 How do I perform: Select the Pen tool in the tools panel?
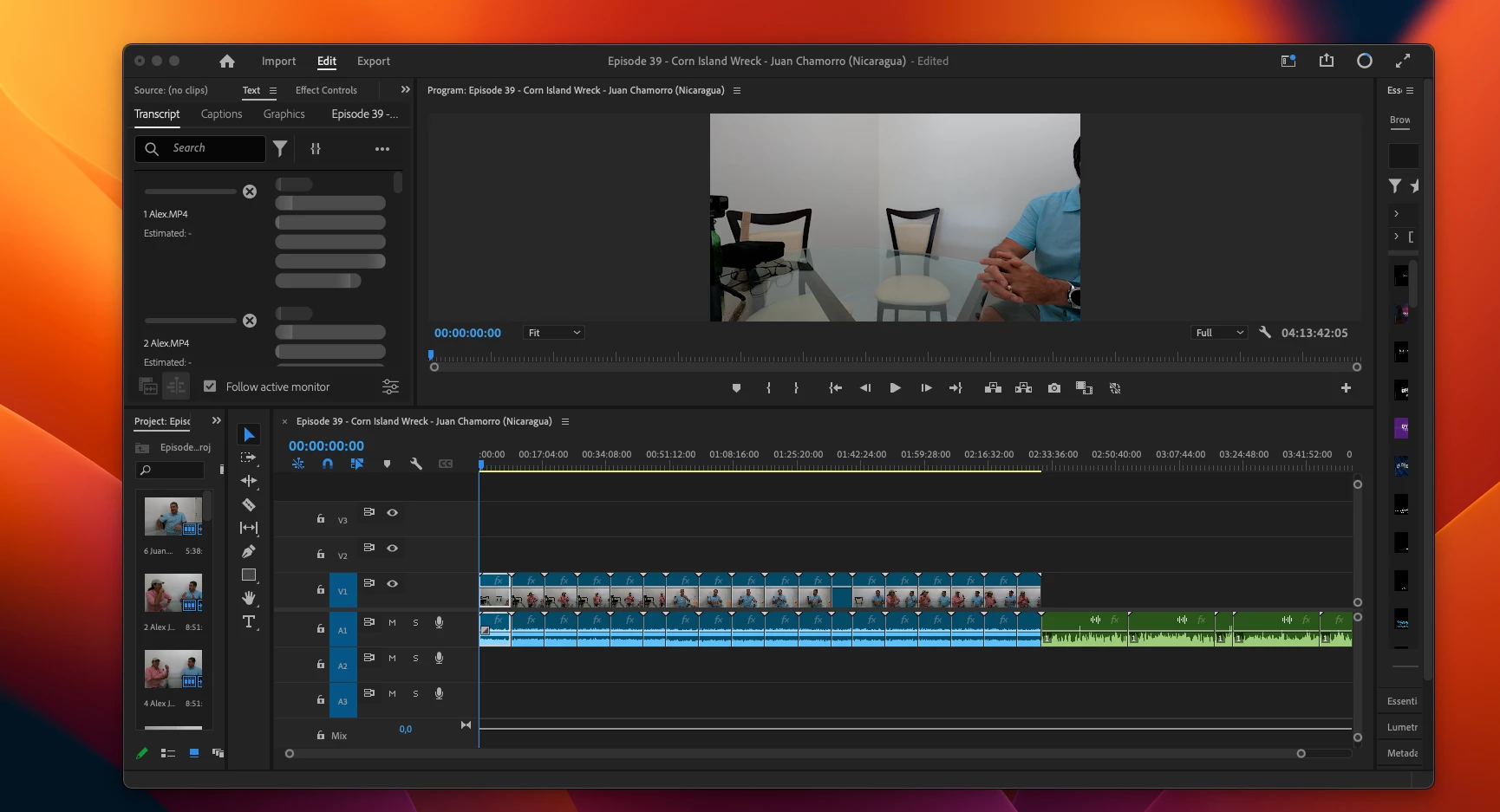coord(249,551)
